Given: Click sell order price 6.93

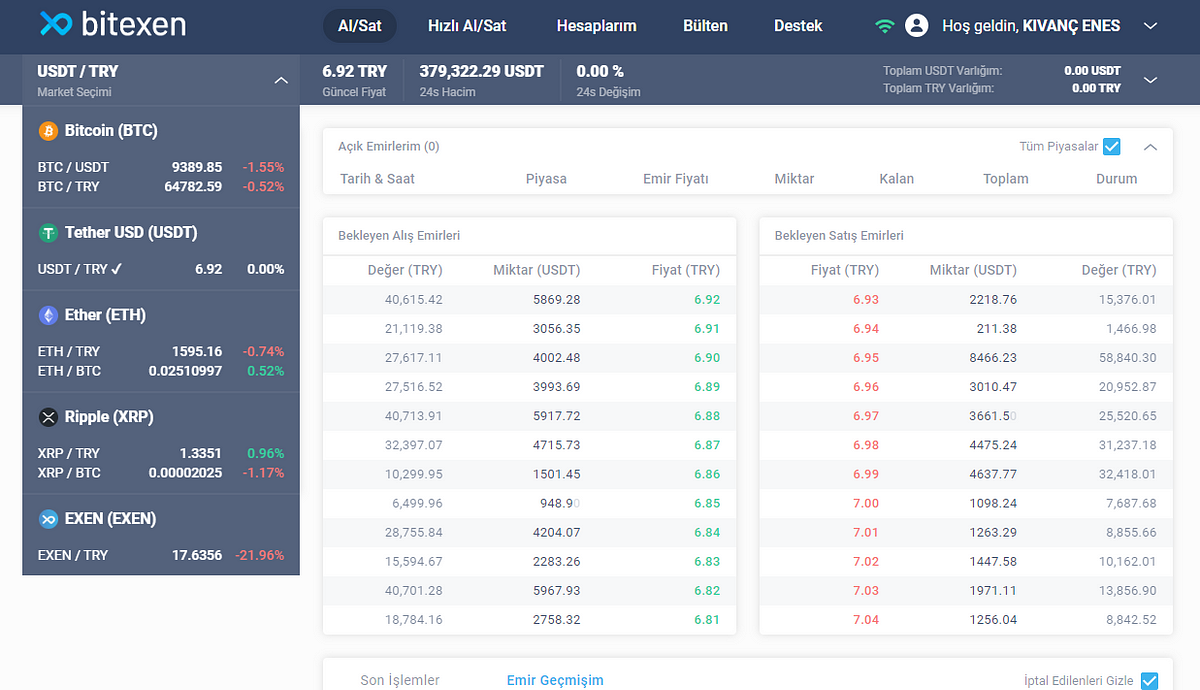Looking at the screenshot, I should 866,299.
